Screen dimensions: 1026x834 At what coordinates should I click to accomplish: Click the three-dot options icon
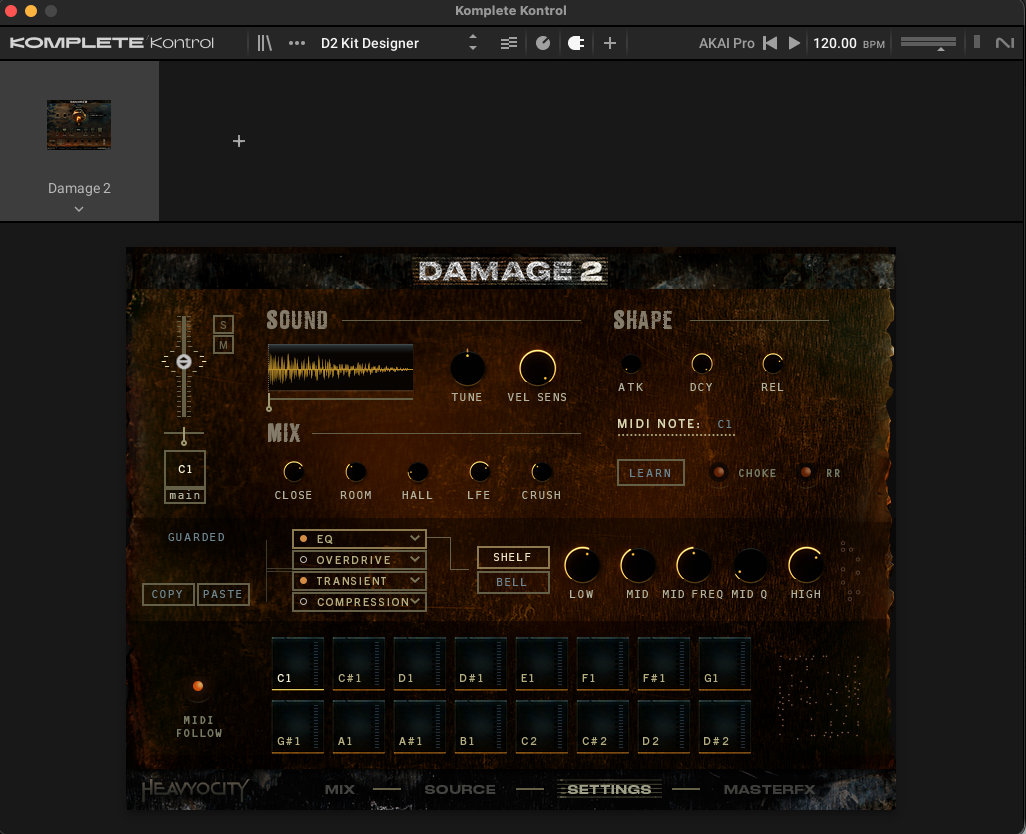tap(296, 43)
